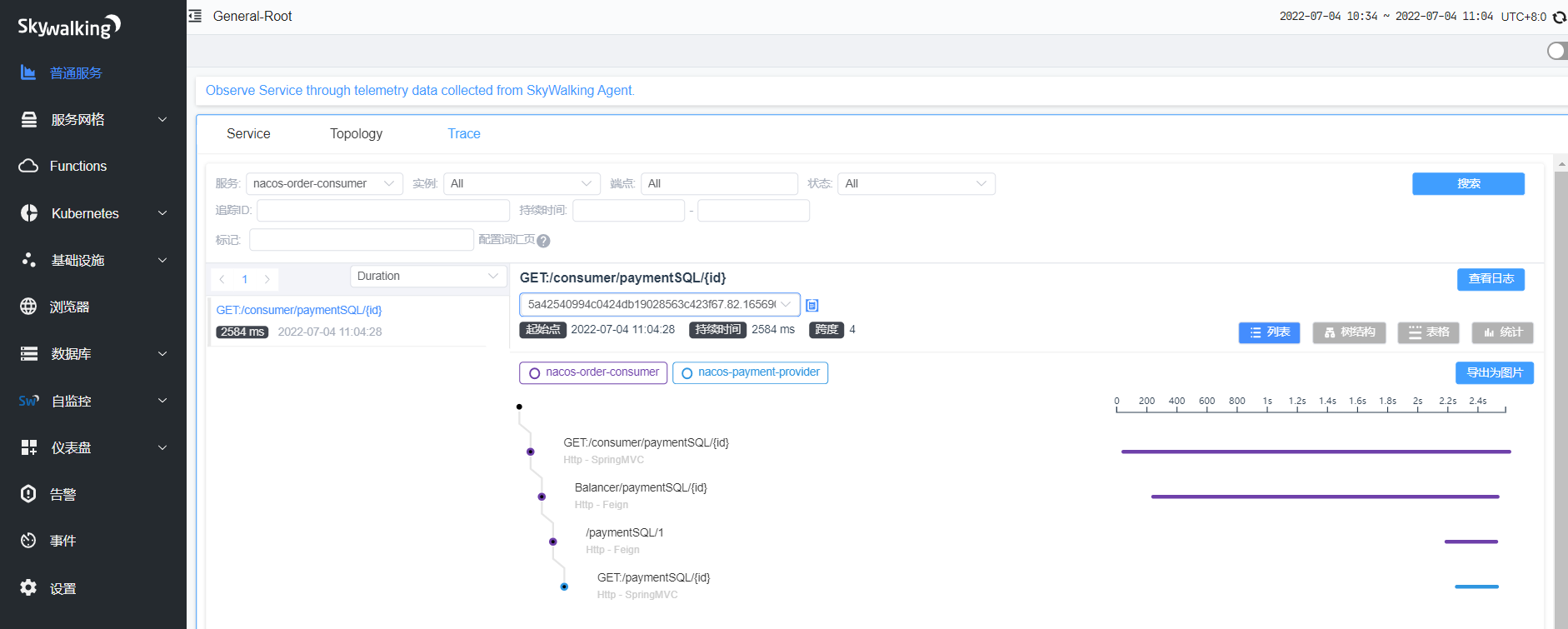Screen dimensions: 1568x629
Task: Select the 树结构 view
Action: pos(1349,332)
